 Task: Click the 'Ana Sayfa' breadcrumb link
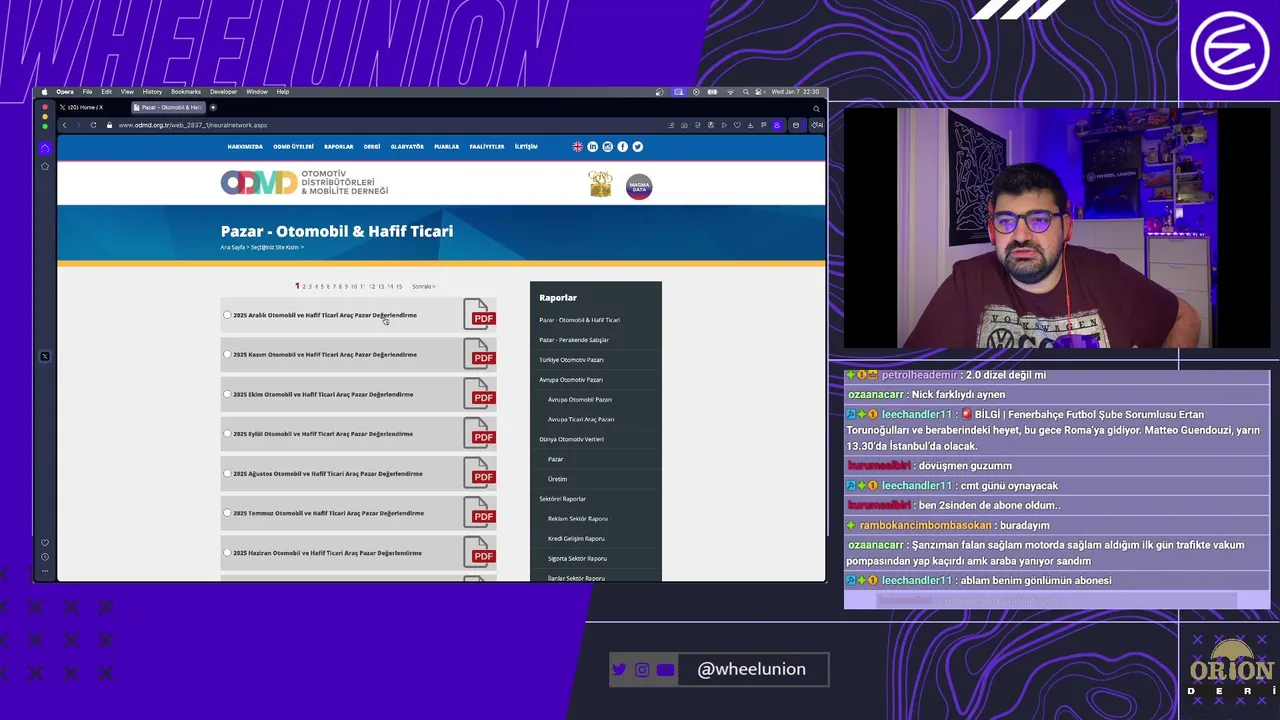point(232,247)
